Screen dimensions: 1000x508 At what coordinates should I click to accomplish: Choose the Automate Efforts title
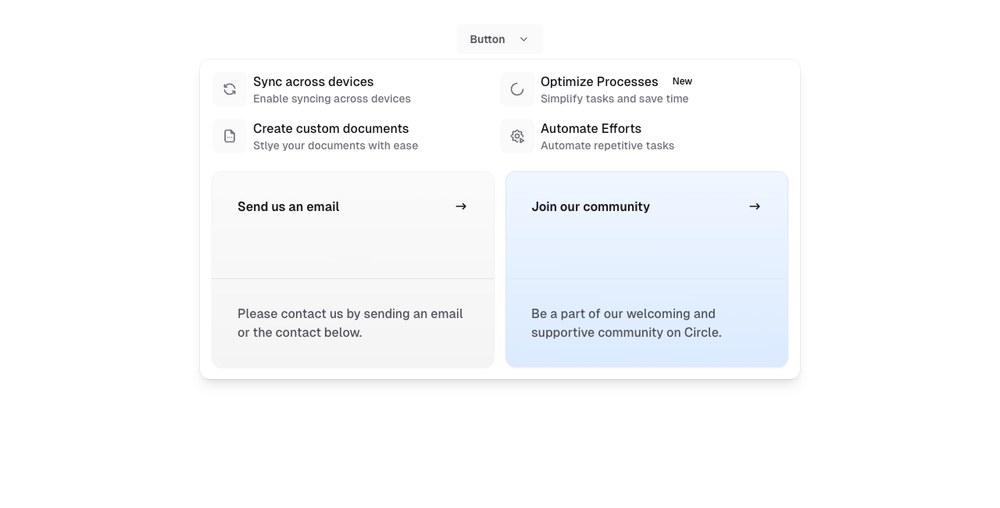[x=591, y=129]
